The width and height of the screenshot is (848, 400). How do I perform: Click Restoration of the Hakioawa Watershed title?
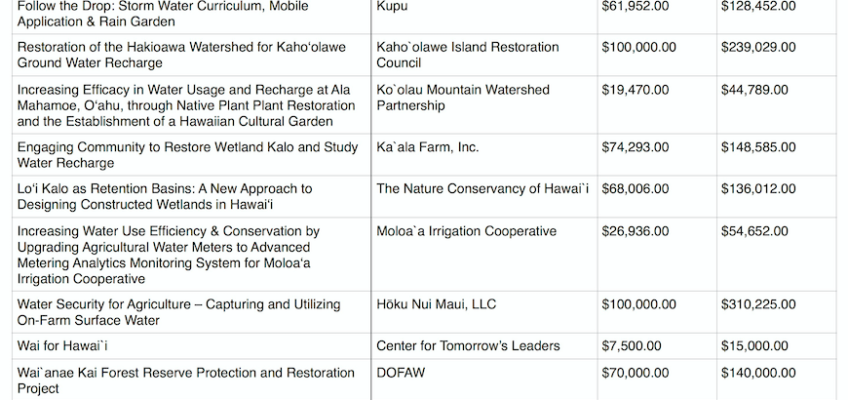(x=181, y=55)
